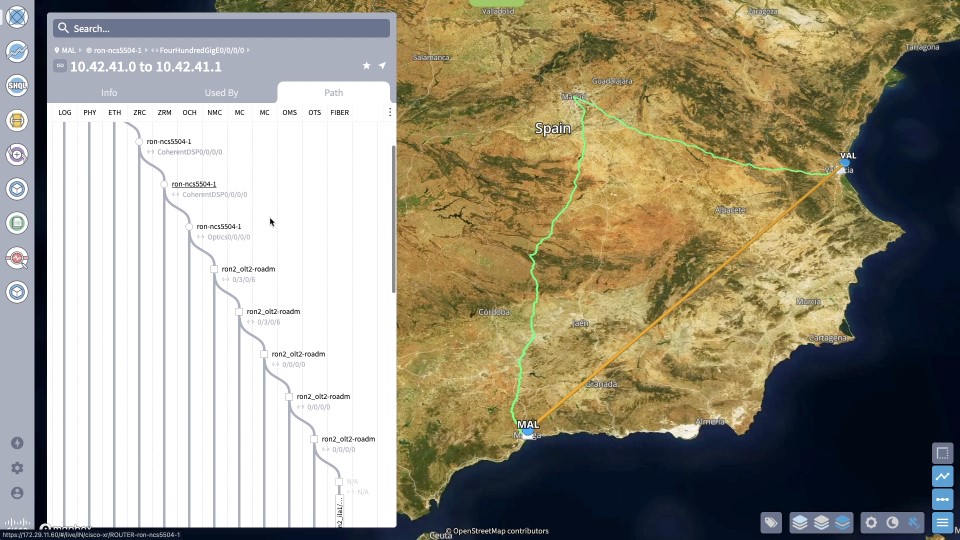Viewport: 960px width, 540px height.
Task: Click the FourHundredGigE0/0/0/0 breadcrumb
Action: coord(201,50)
